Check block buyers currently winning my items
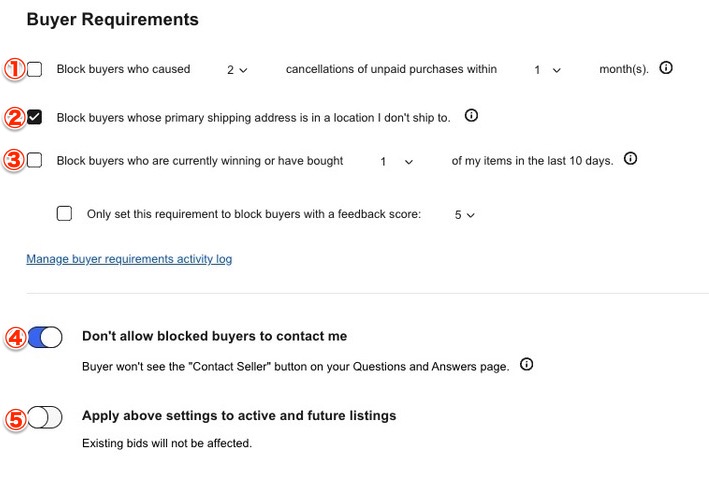The width and height of the screenshot is (709, 479). click(x=35, y=160)
